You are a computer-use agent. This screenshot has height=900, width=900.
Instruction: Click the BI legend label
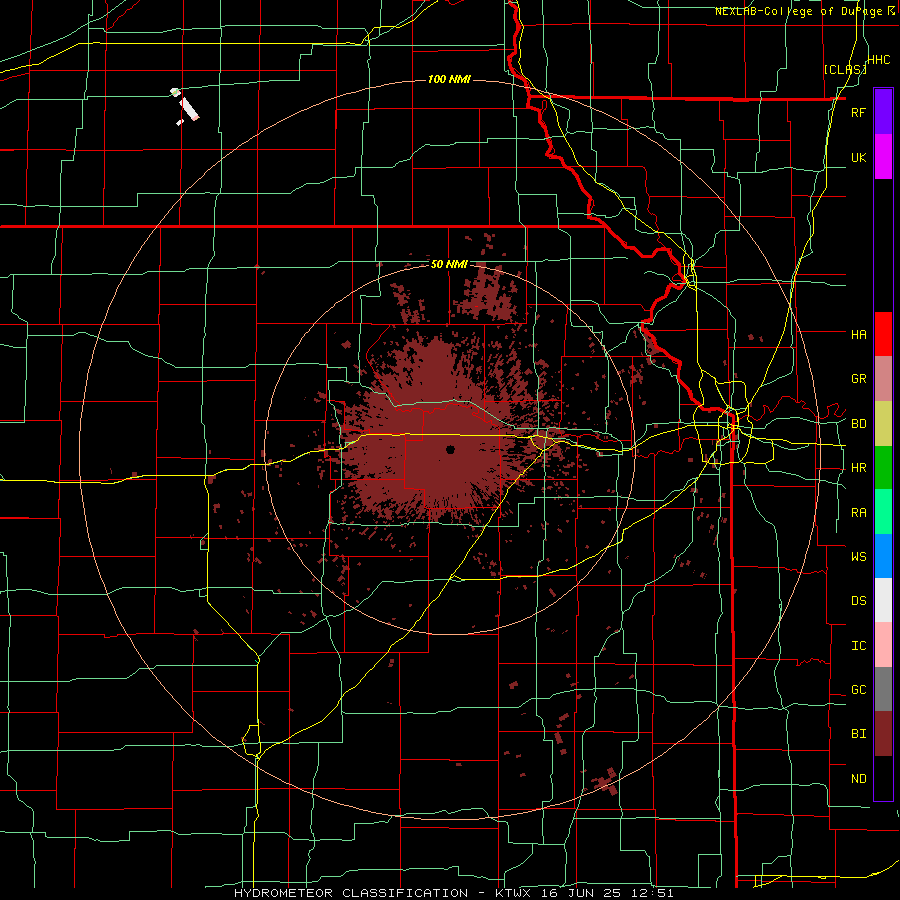[858, 734]
